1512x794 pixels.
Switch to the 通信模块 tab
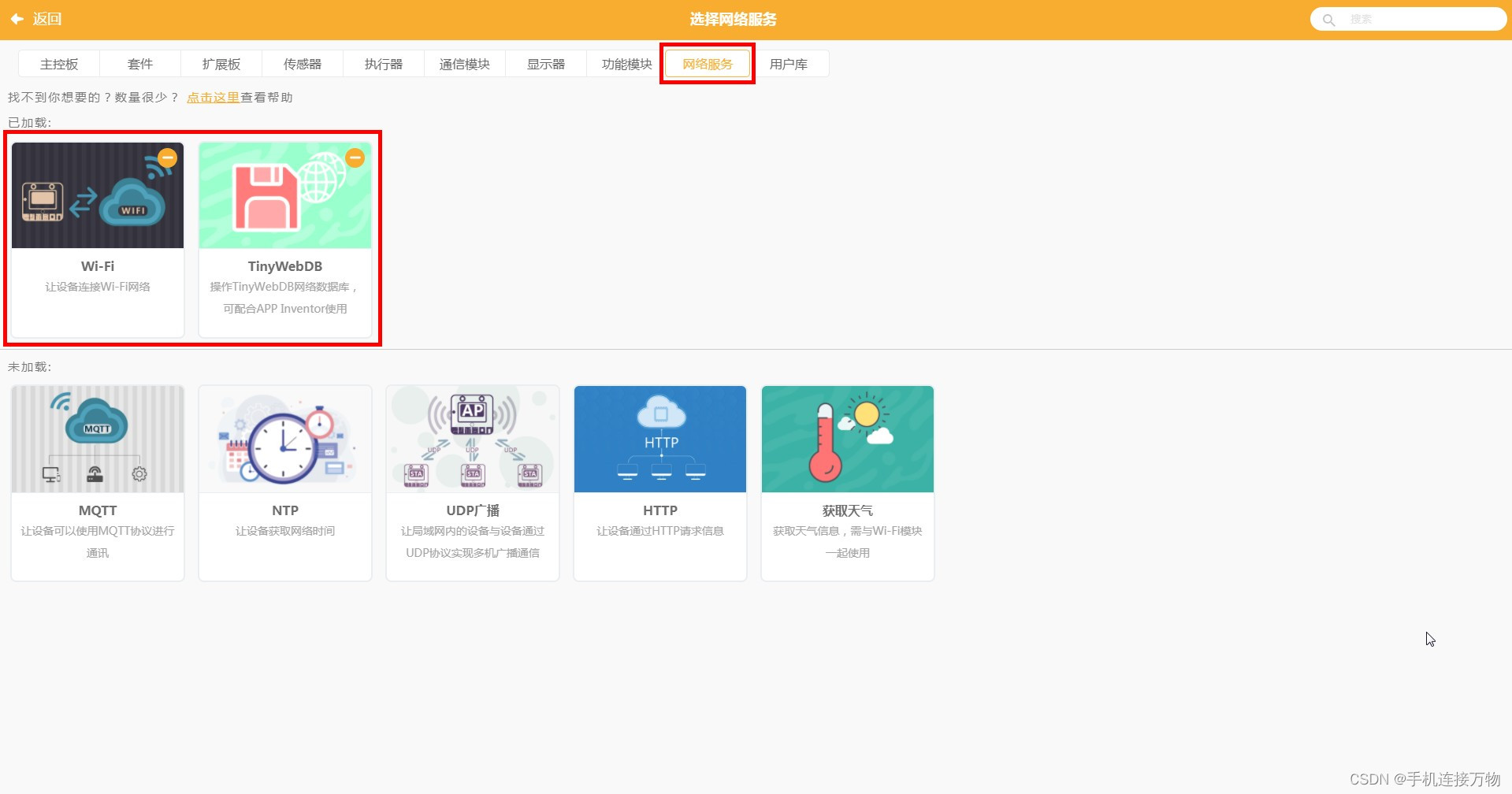pos(465,64)
